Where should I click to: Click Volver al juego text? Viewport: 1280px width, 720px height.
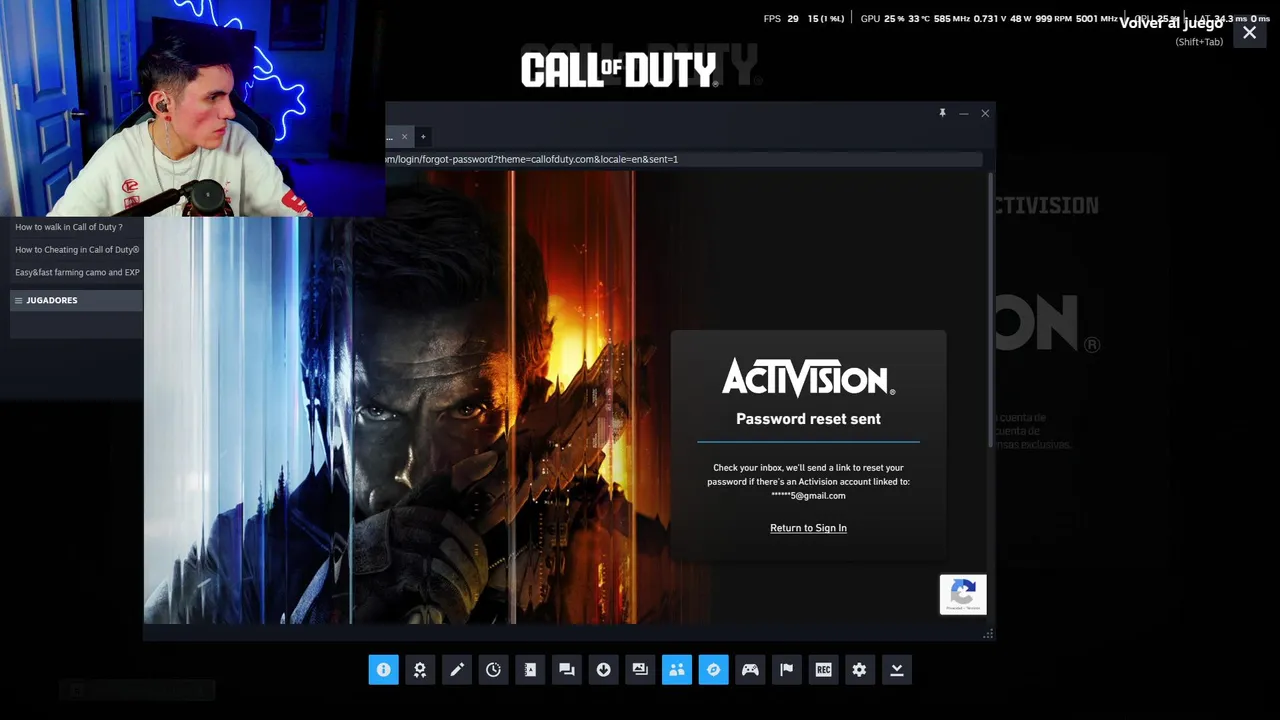tap(1171, 23)
